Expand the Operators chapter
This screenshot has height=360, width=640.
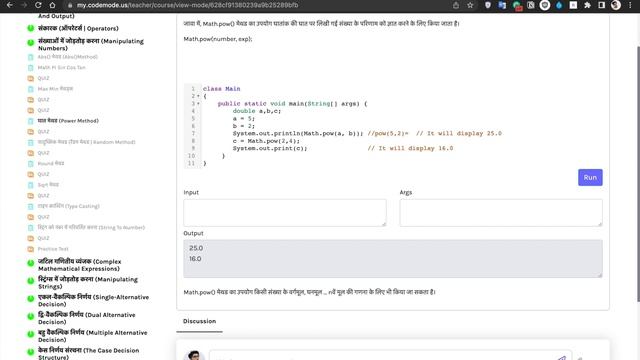(x=78, y=28)
